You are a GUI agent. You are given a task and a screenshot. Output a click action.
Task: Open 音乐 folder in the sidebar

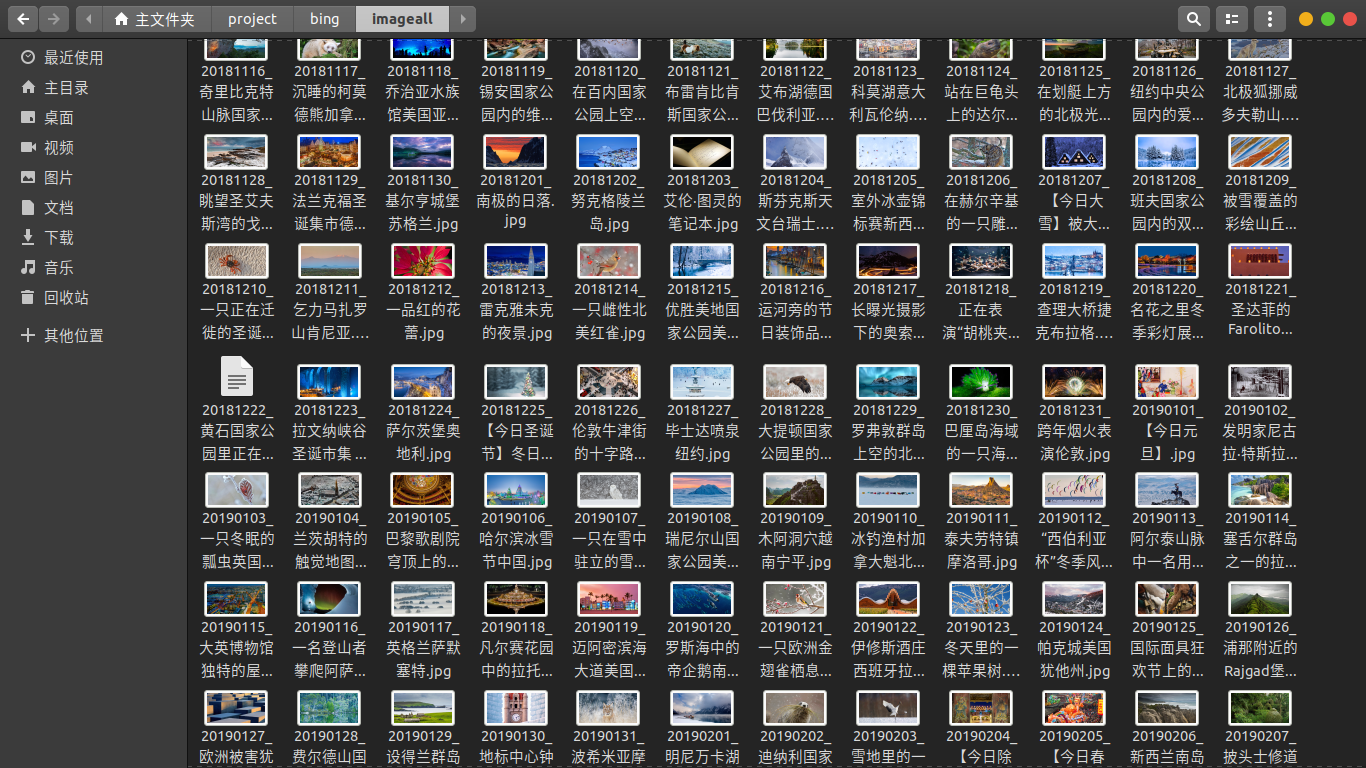click(x=94, y=268)
